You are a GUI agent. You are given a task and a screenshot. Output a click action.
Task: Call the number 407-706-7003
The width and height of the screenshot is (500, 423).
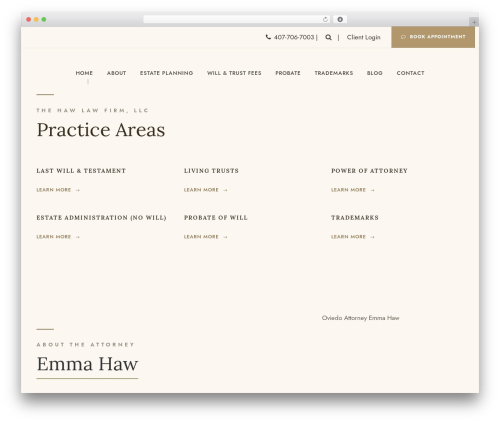coord(294,37)
